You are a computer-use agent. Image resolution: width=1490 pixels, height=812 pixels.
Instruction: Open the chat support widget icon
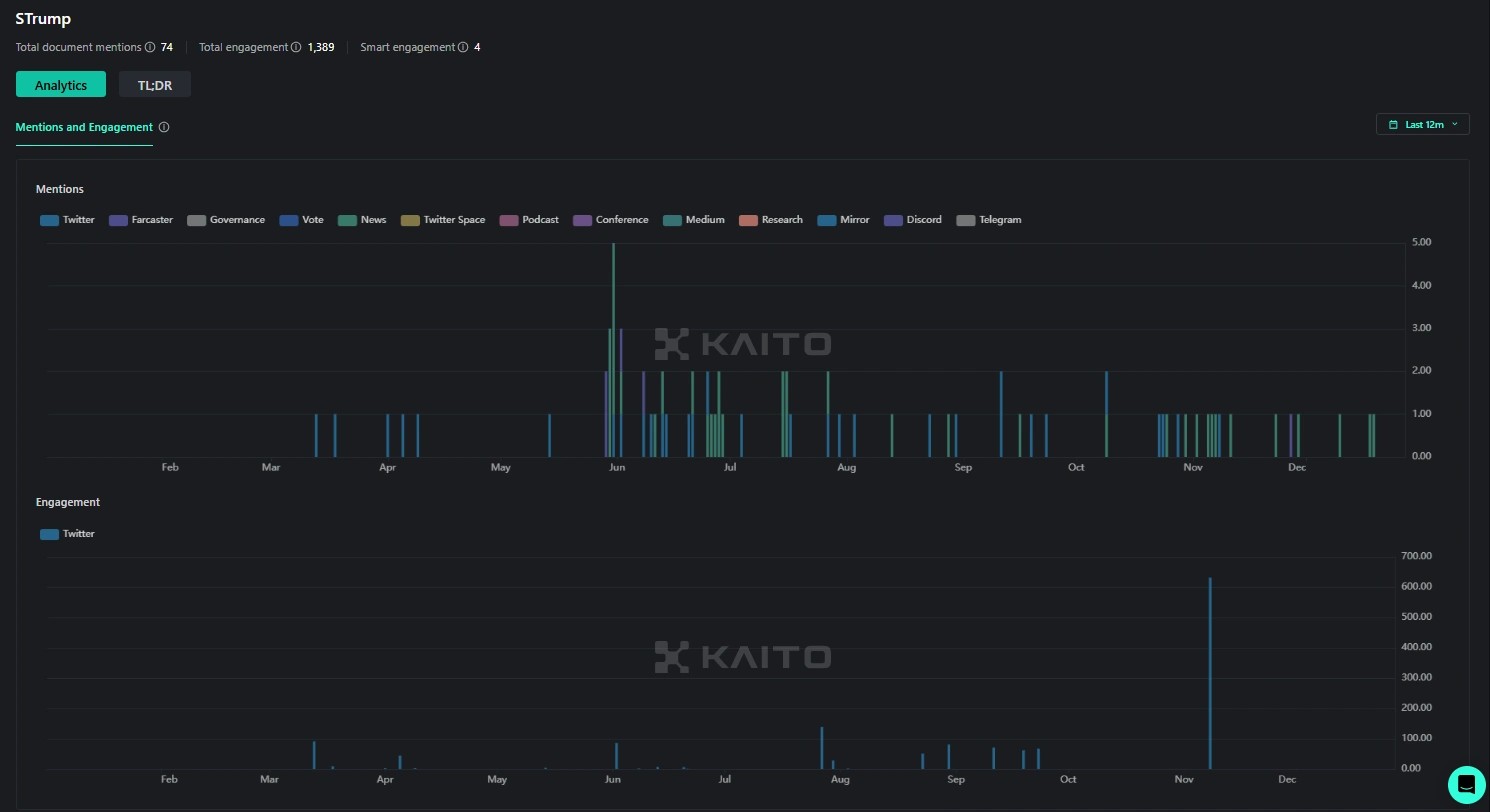[1467, 783]
